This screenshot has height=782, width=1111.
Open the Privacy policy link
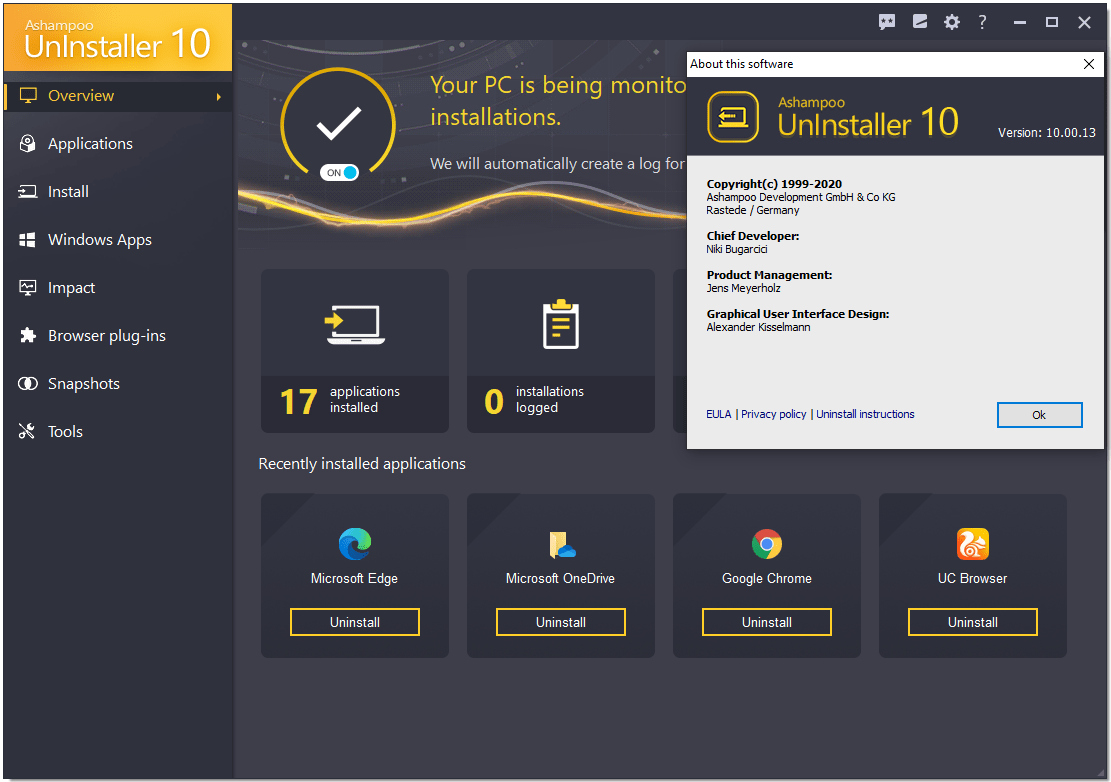(x=774, y=414)
